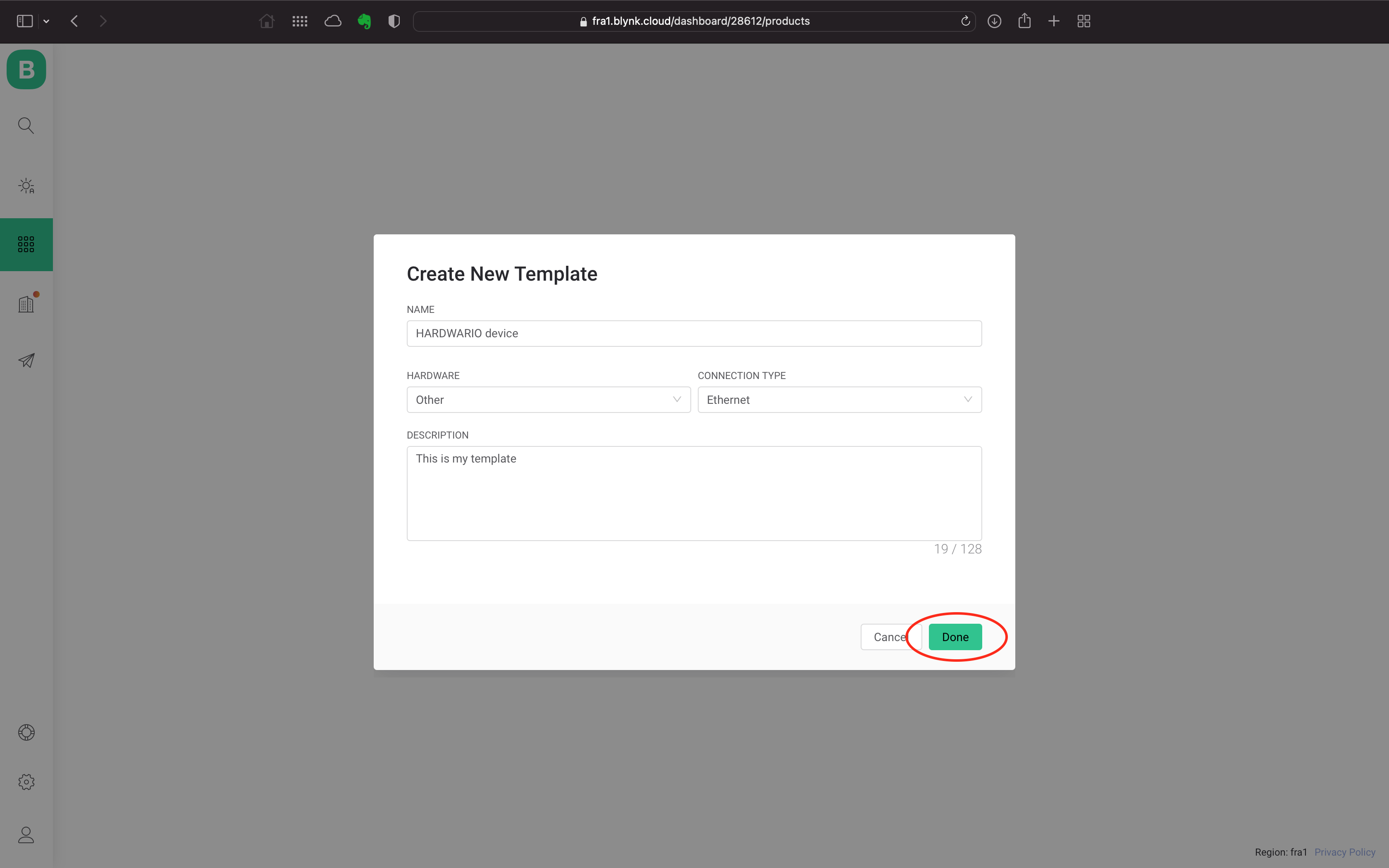Click the share icon in Safari toolbar
The width and height of the screenshot is (1389, 868).
(1024, 21)
